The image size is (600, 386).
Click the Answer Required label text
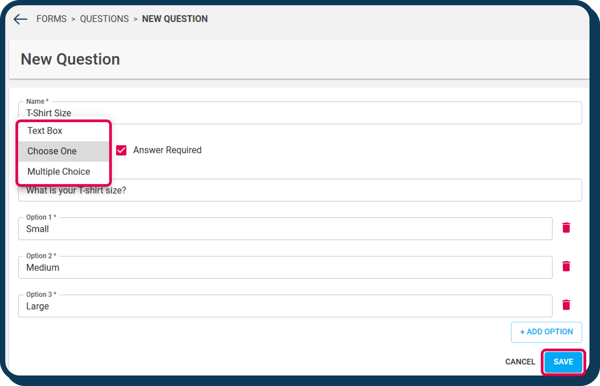(x=167, y=150)
